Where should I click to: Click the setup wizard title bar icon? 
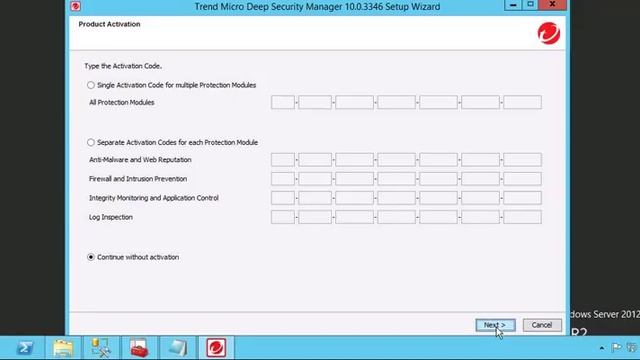click(x=76, y=6)
